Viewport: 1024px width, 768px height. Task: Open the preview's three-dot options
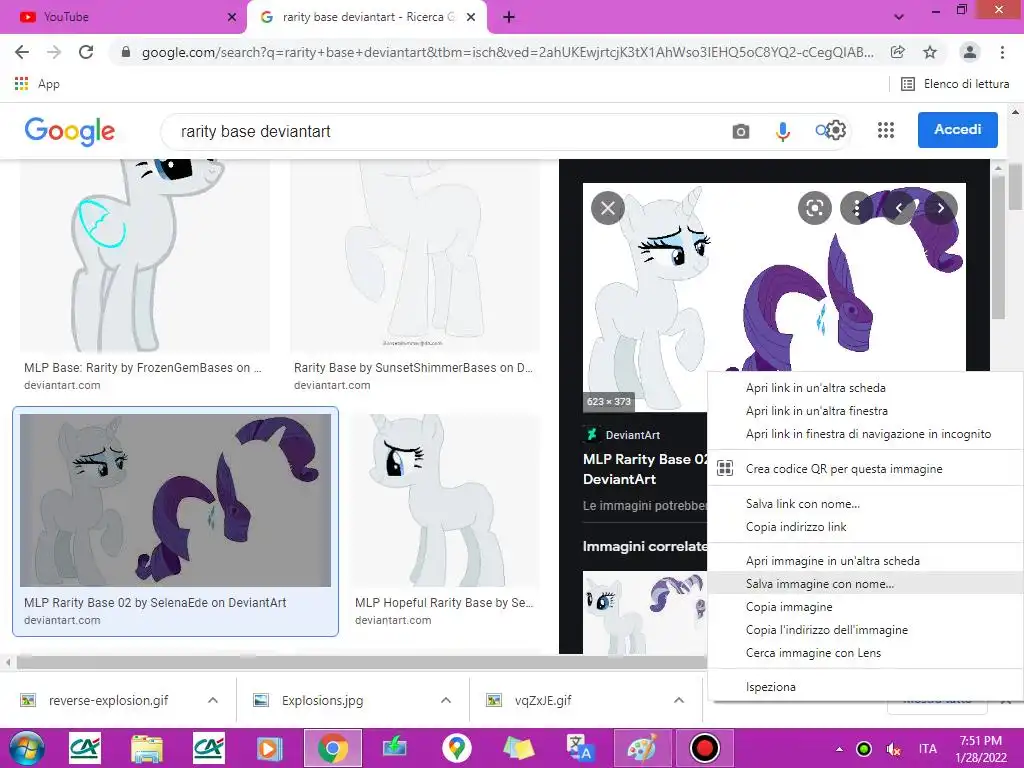(x=856, y=208)
